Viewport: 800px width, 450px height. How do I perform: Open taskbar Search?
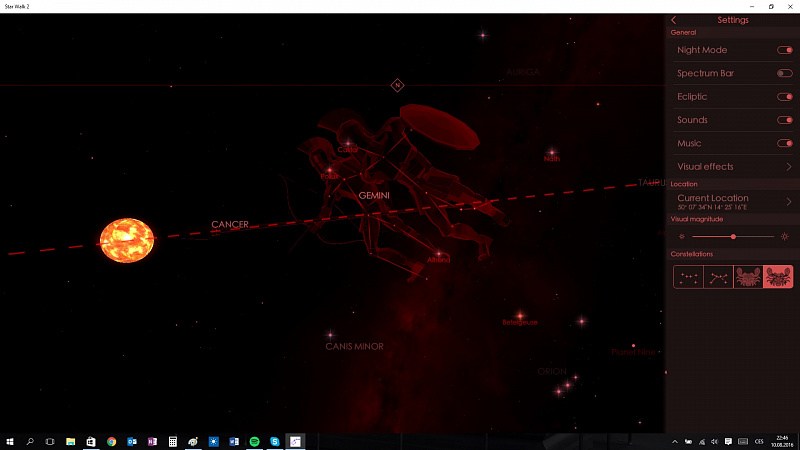30,442
